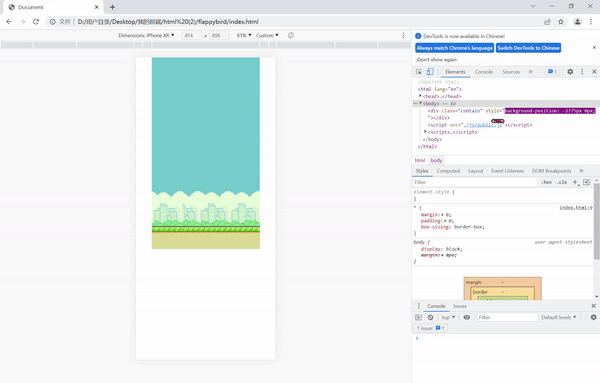Screen dimensions: 600x383
Task: Show the console sidebar
Action: click(x=419, y=317)
